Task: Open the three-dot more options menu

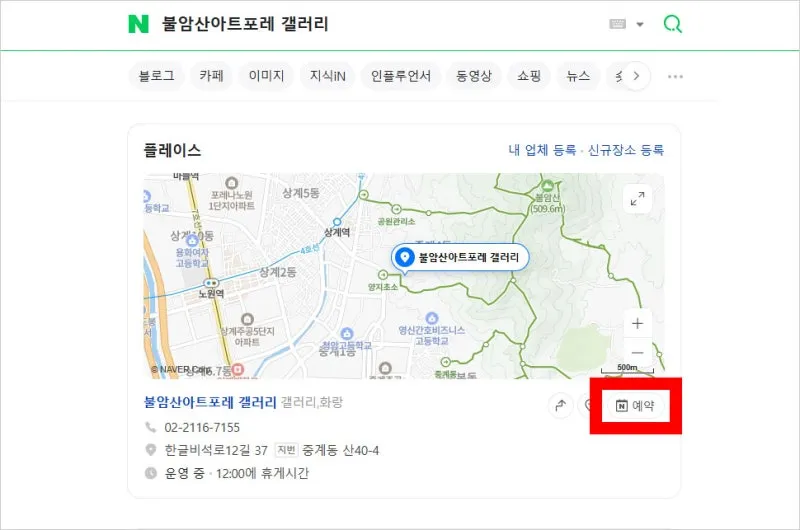Action: [675, 77]
